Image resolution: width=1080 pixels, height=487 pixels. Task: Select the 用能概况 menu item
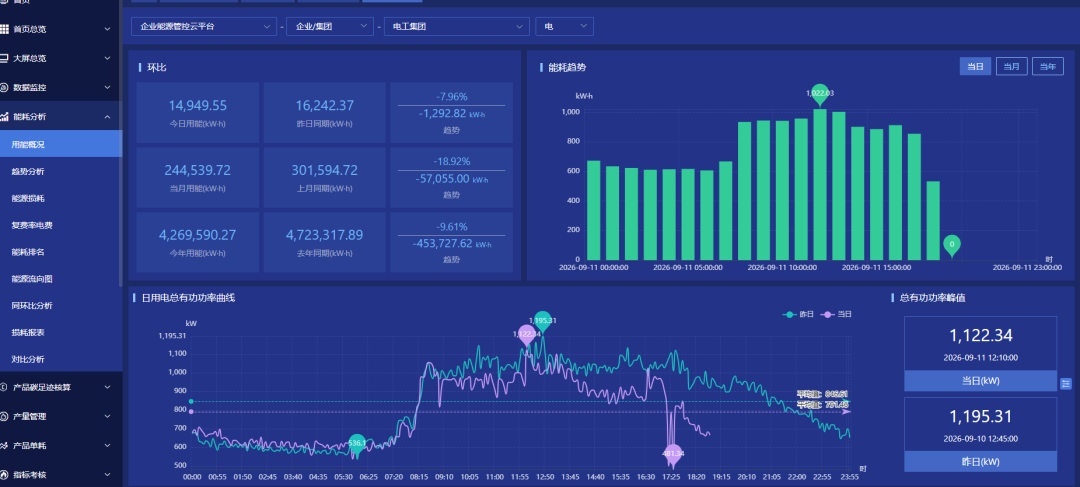point(61,144)
